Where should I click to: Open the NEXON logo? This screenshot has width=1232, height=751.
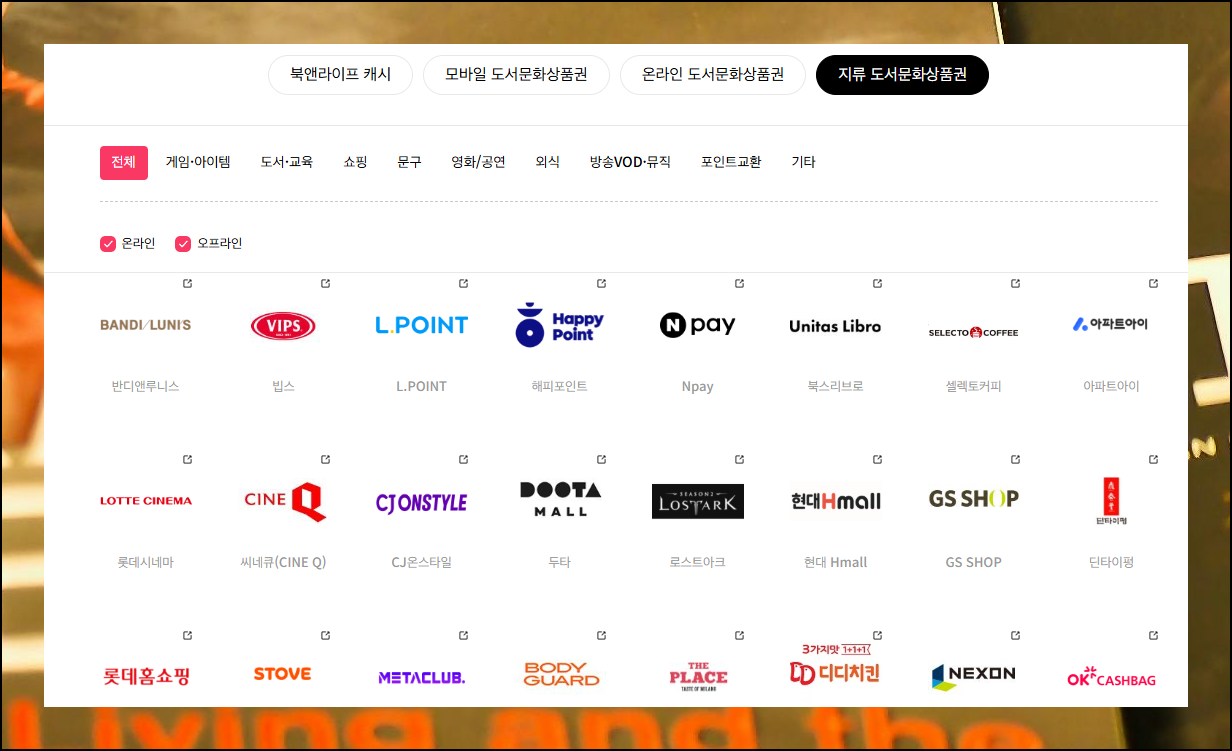973,677
